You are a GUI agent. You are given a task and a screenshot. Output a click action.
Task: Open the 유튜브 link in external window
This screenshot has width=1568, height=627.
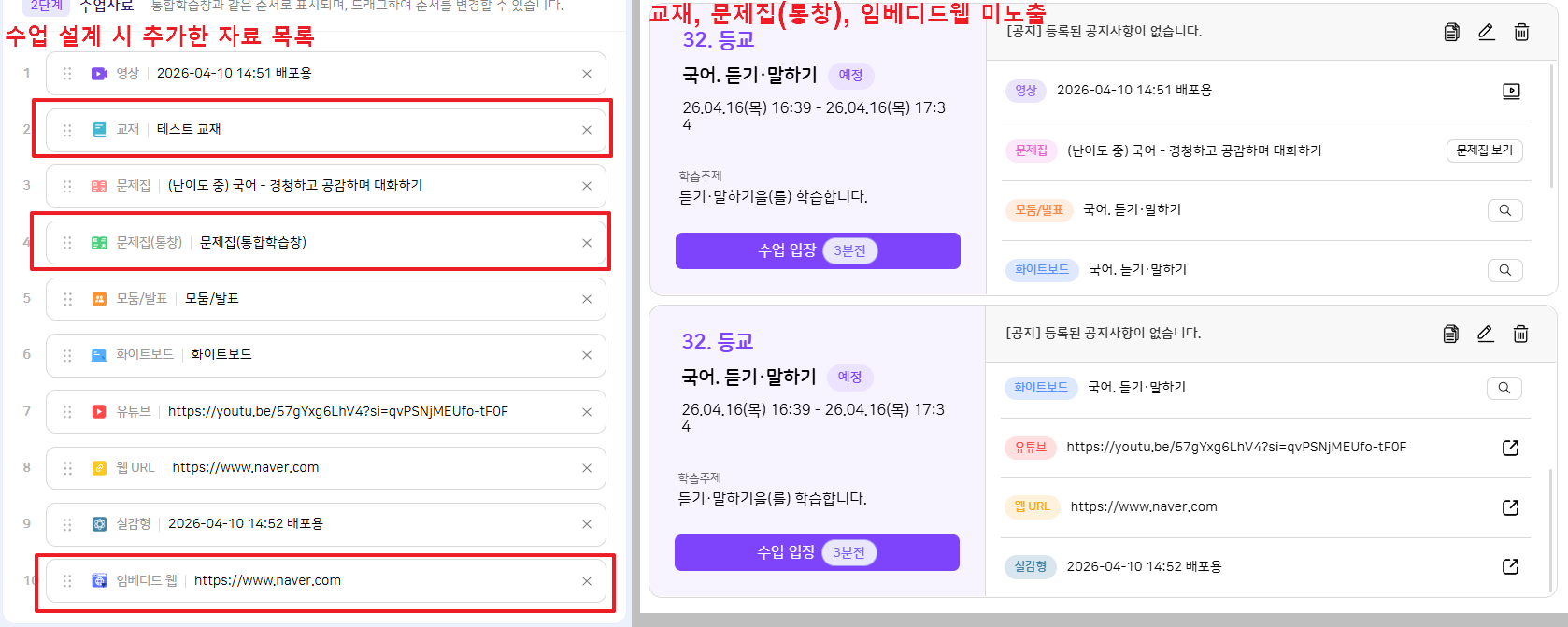[1510, 448]
